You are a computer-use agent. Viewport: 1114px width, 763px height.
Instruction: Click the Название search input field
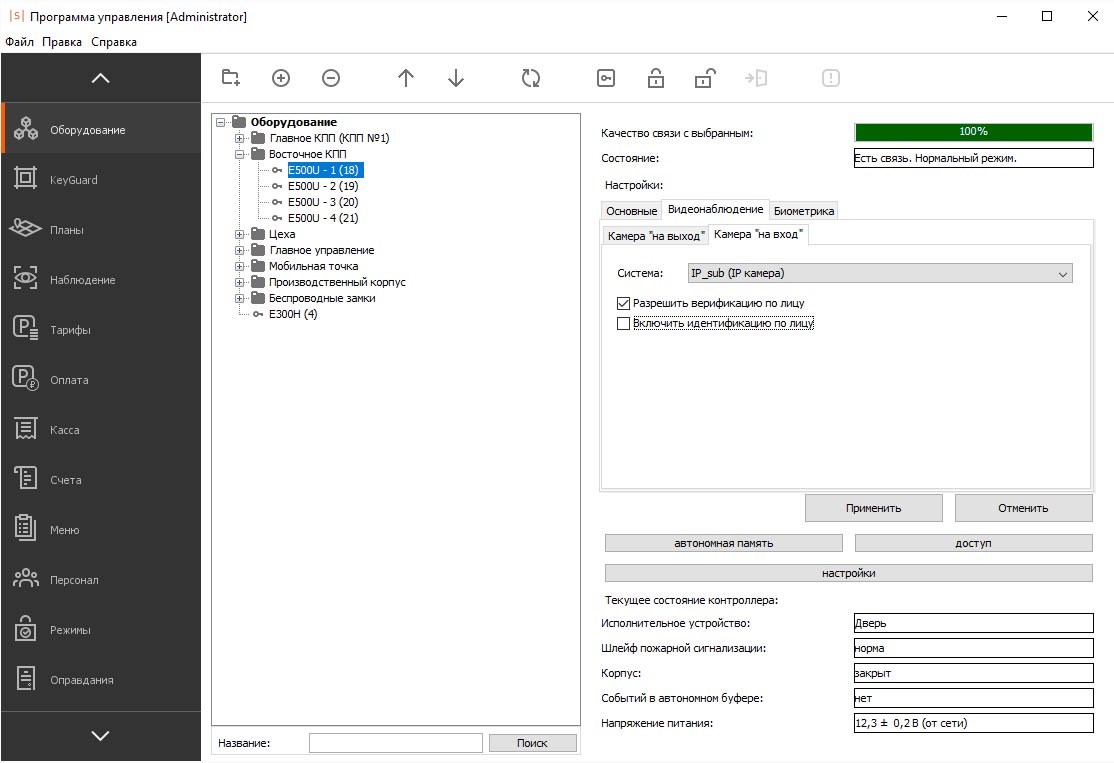[395, 743]
